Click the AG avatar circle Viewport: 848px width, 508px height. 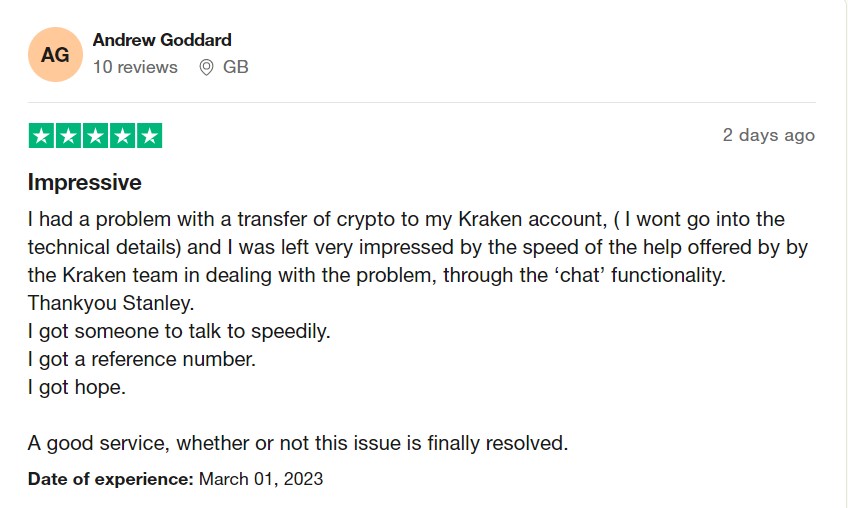pos(55,55)
